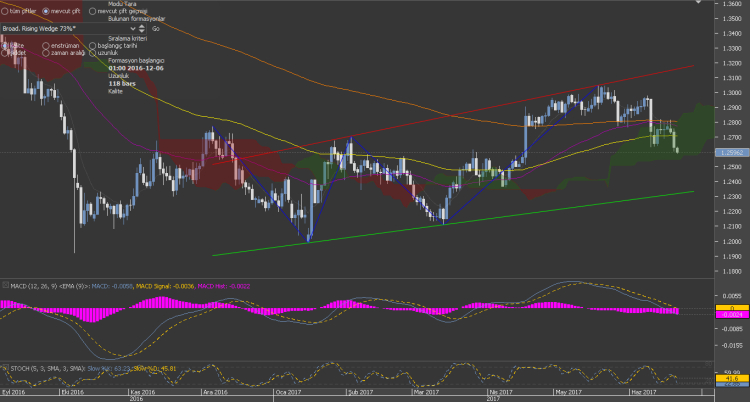
Task: Click the 'Nis 2017' time axis marker
Action: [x=500, y=391]
